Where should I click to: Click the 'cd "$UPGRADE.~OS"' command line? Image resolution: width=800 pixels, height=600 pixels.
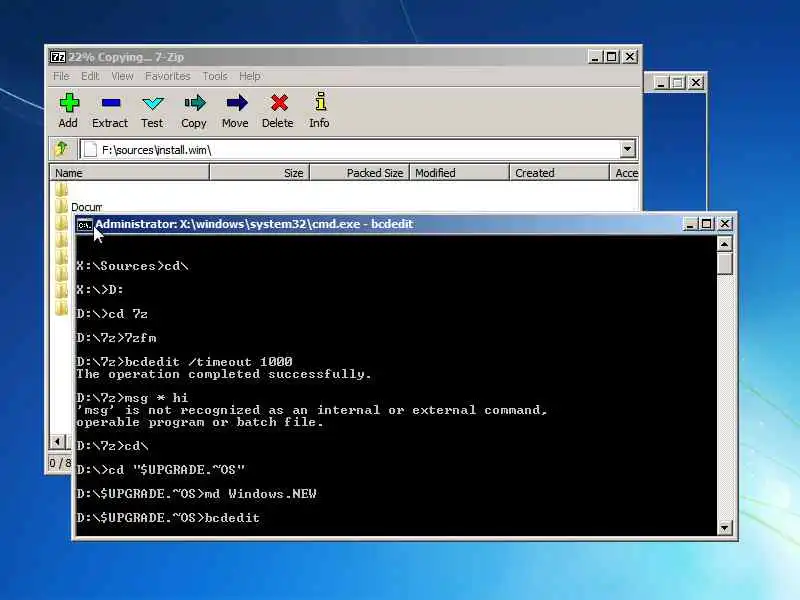[x=161, y=469]
